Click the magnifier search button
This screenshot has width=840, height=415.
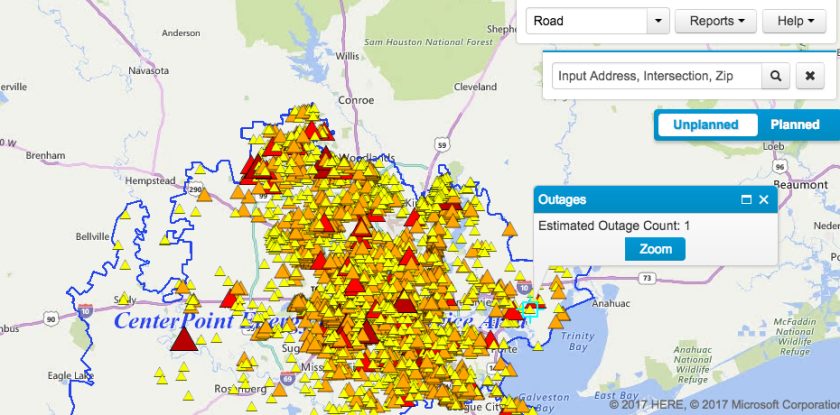coord(776,76)
